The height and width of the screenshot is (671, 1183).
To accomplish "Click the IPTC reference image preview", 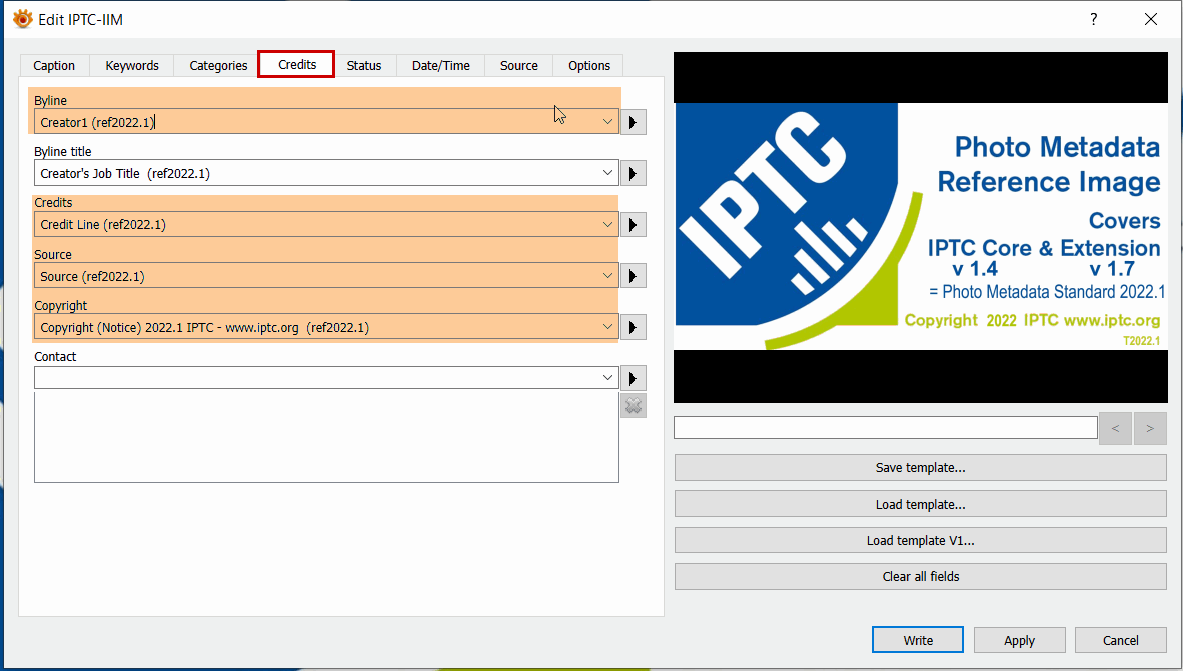I will coord(920,226).
